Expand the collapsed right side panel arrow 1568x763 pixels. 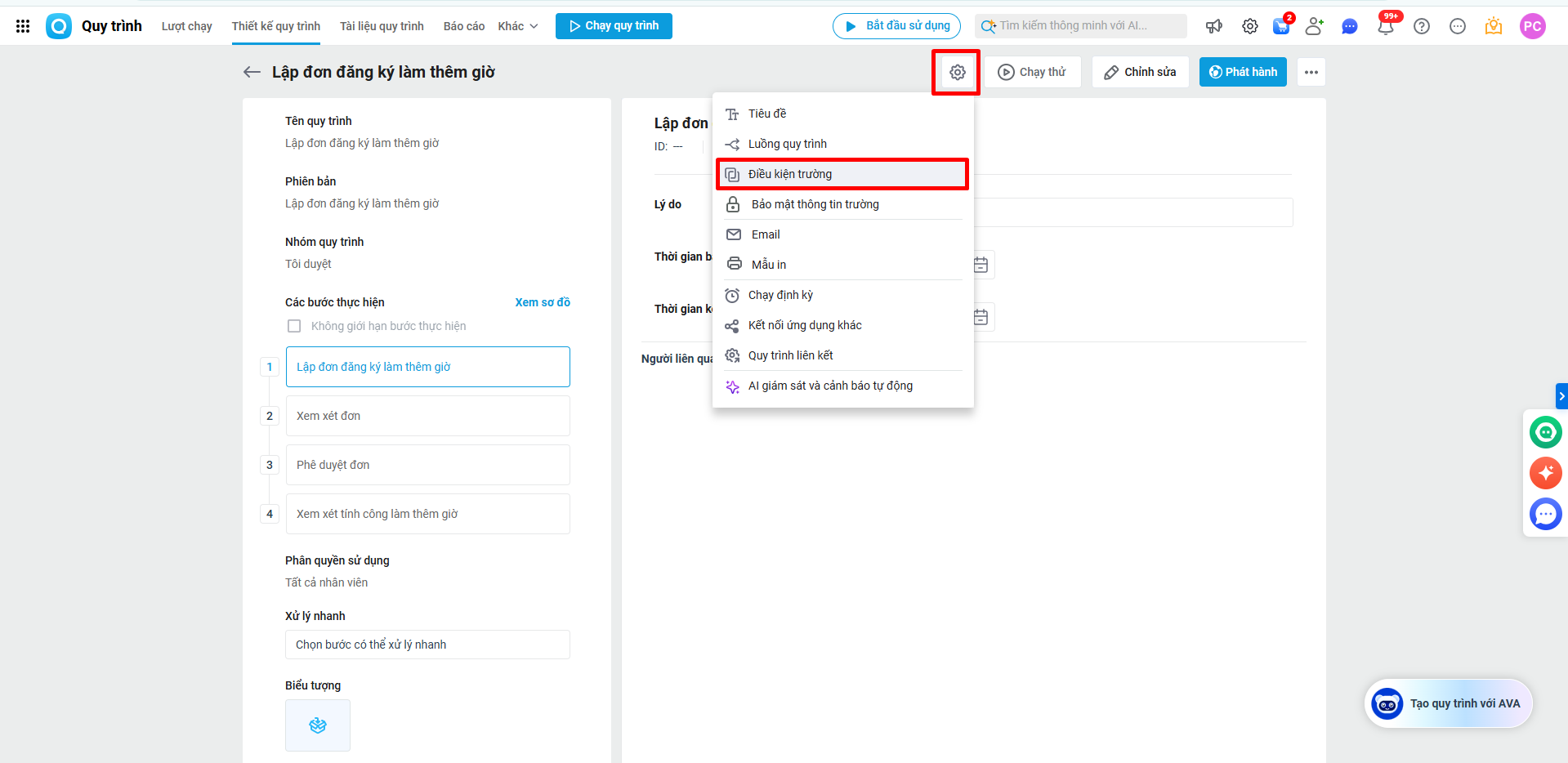1561,396
